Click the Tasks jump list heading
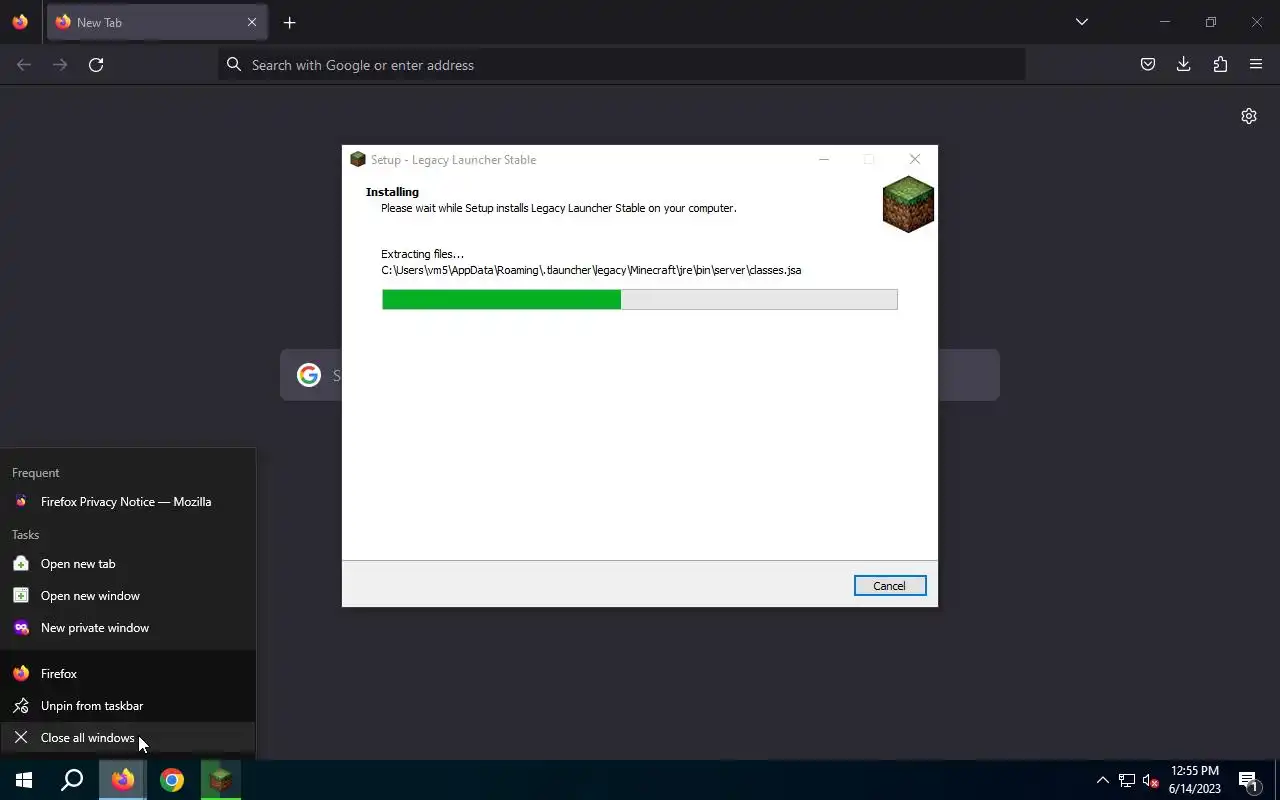This screenshot has width=1280, height=800. tap(26, 535)
